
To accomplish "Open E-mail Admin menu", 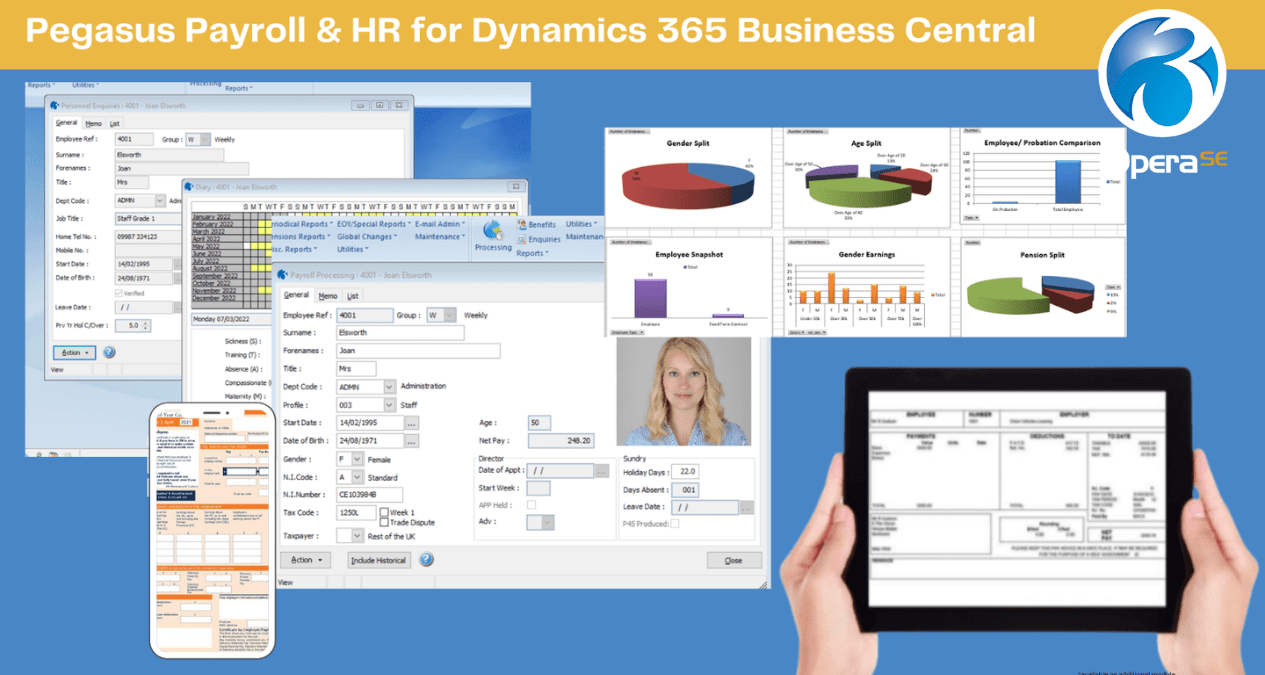I will 440,224.
